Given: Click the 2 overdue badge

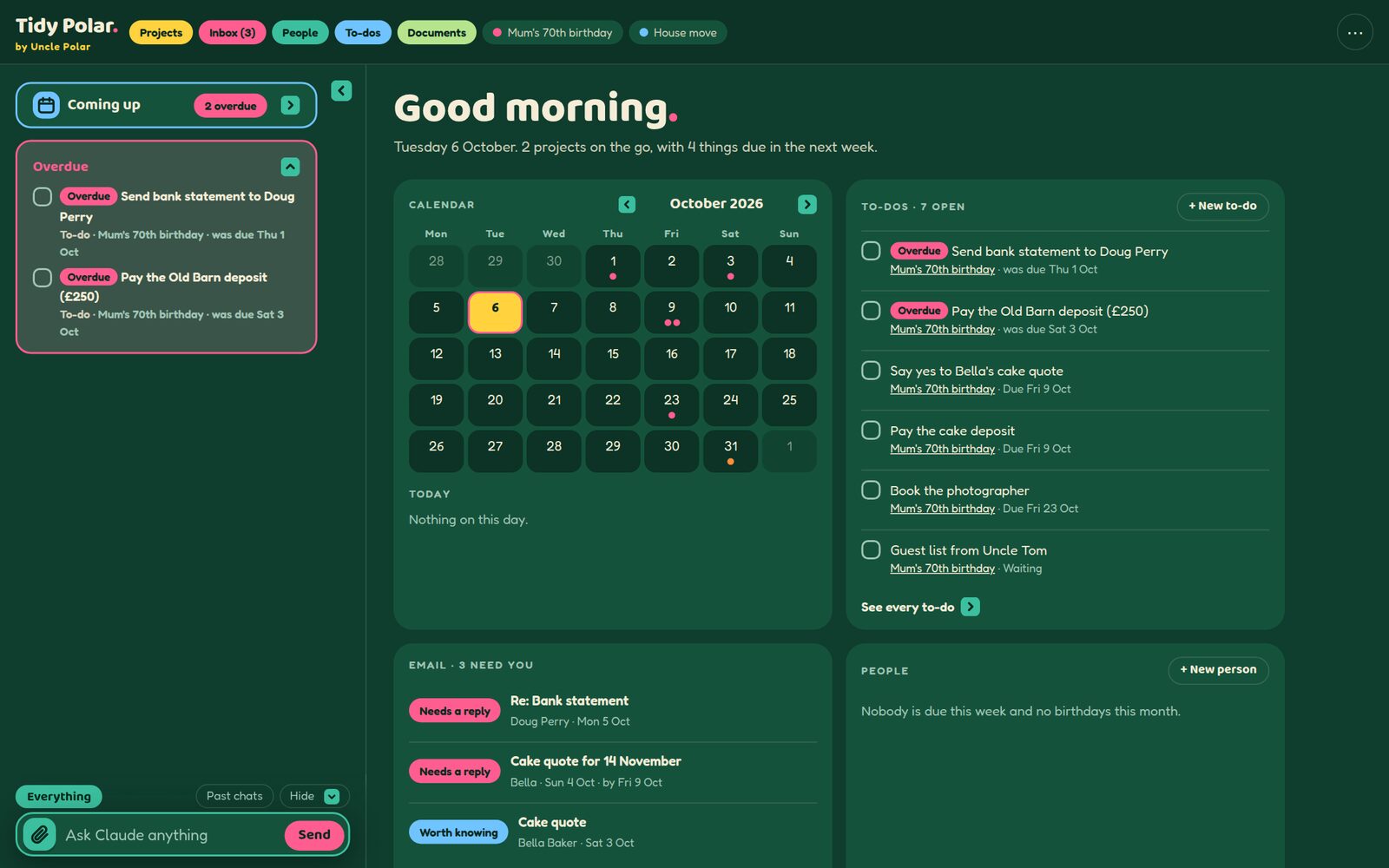Looking at the screenshot, I should click(230, 106).
